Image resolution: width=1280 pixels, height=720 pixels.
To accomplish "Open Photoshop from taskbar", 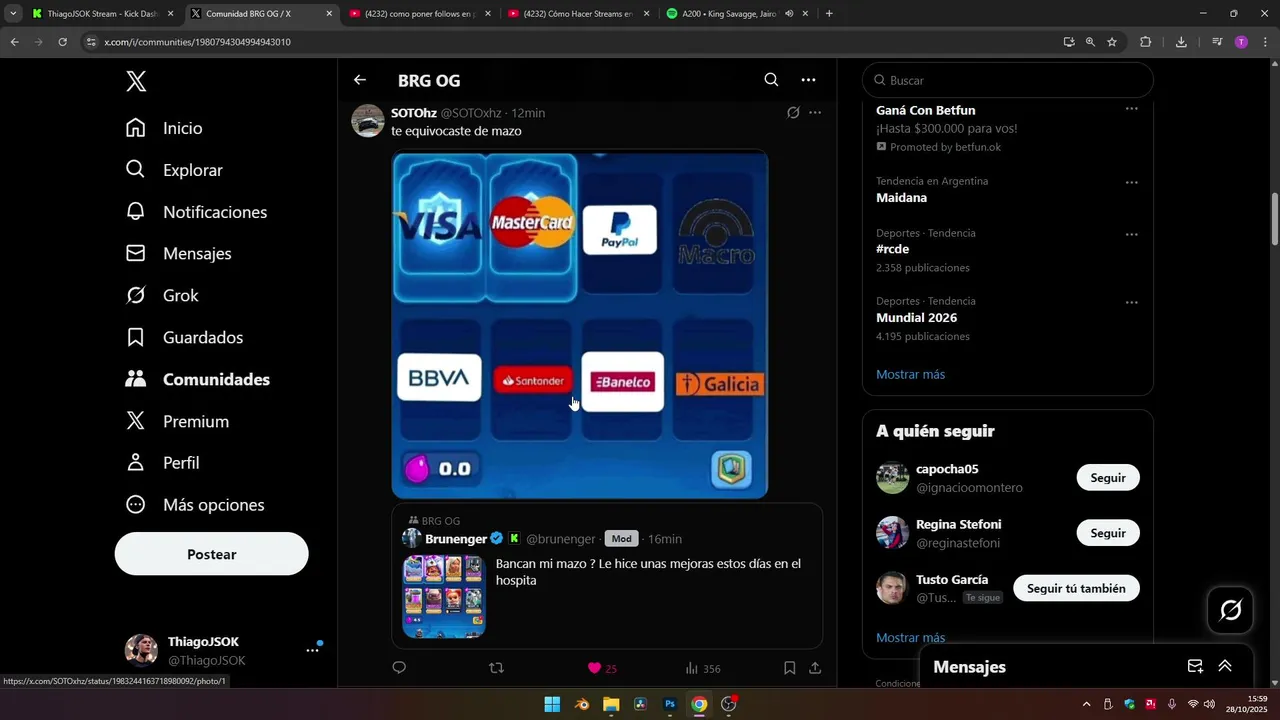I will [670, 704].
